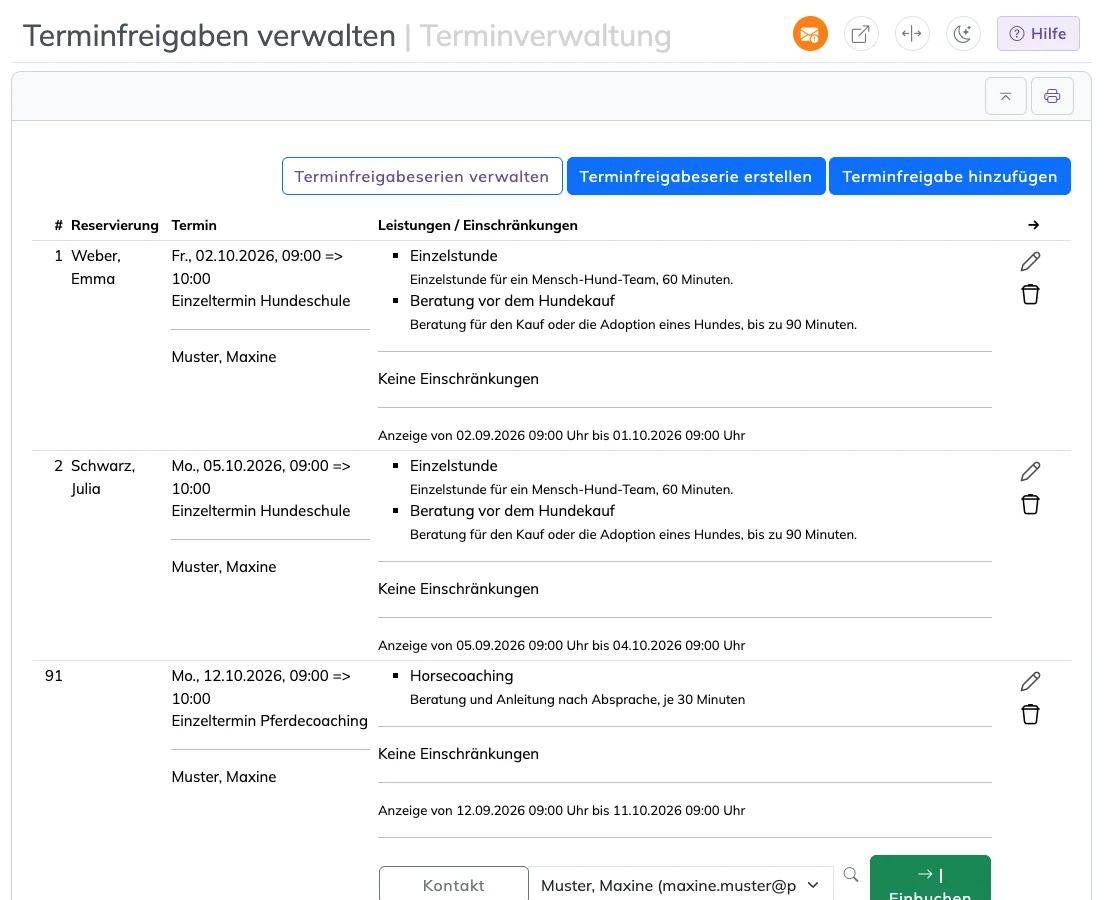
Task: Click the Kontakt label button
Action: (x=453, y=885)
